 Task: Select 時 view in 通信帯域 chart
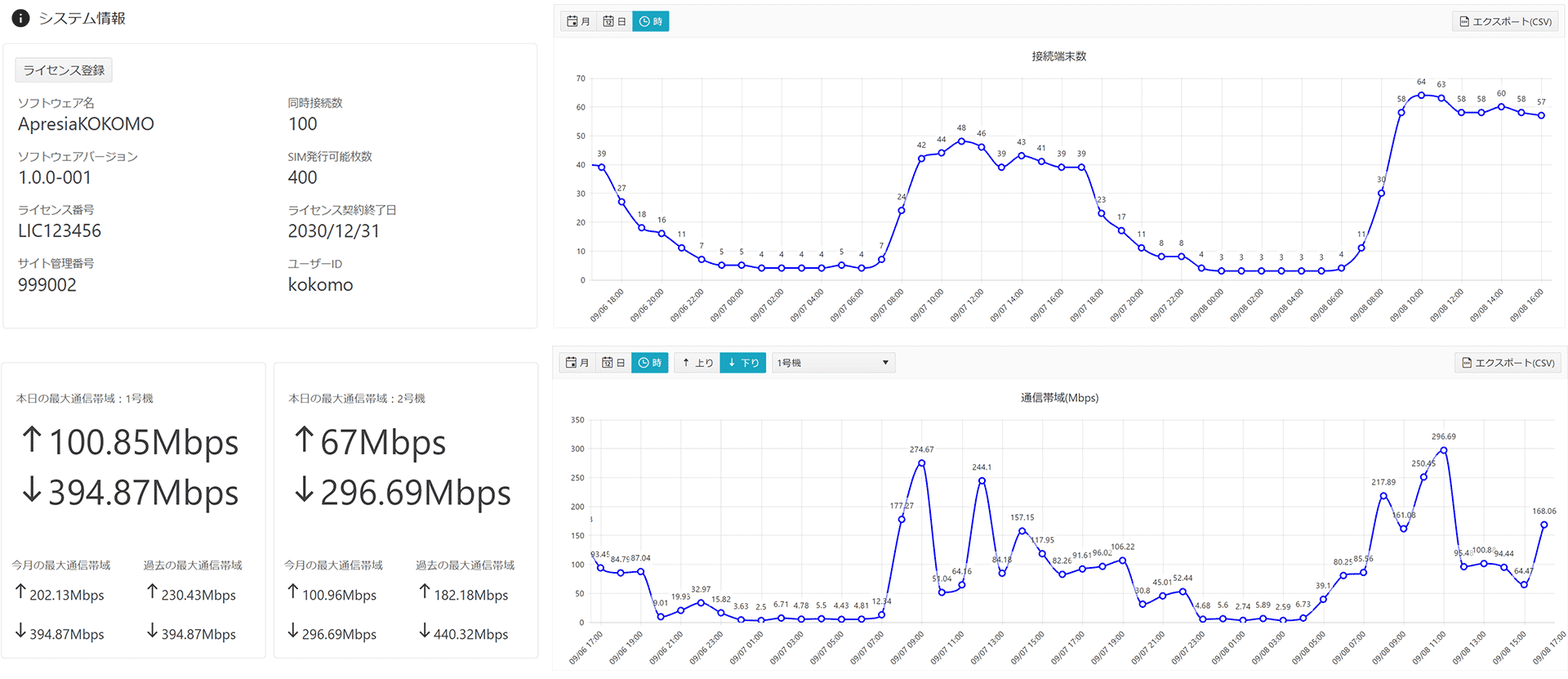point(650,363)
